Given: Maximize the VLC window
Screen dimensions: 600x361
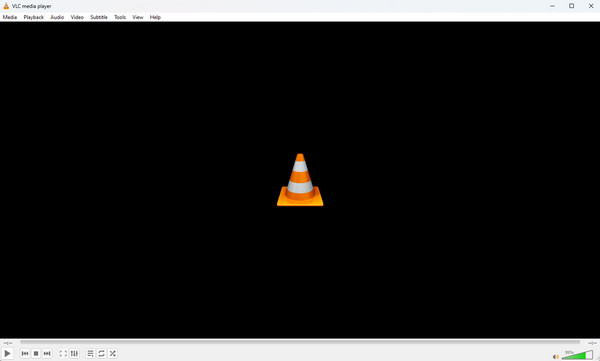Looking at the screenshot, I should [x=571, y=6].
